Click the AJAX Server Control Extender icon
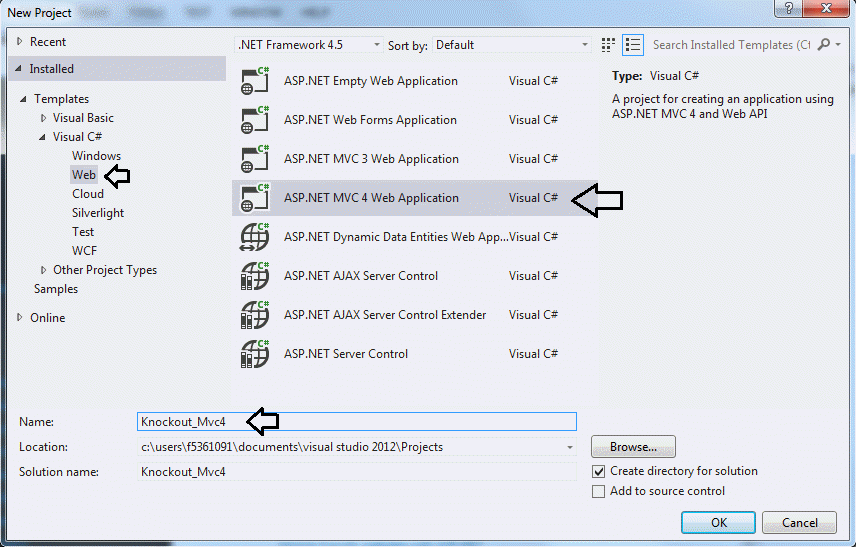 [x=255, y=315]
